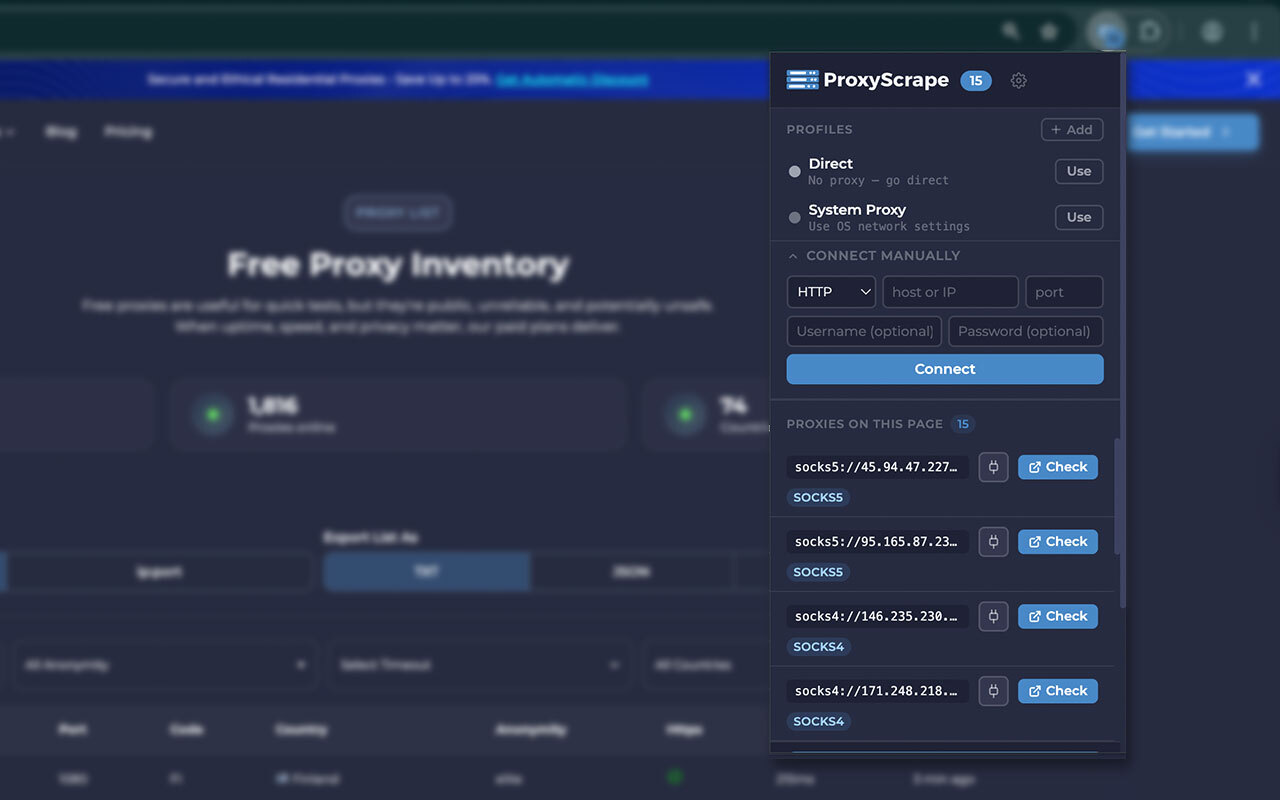
Task: Check the socks5://45.94.47.227 proxy
Action: coord(1058,467)
